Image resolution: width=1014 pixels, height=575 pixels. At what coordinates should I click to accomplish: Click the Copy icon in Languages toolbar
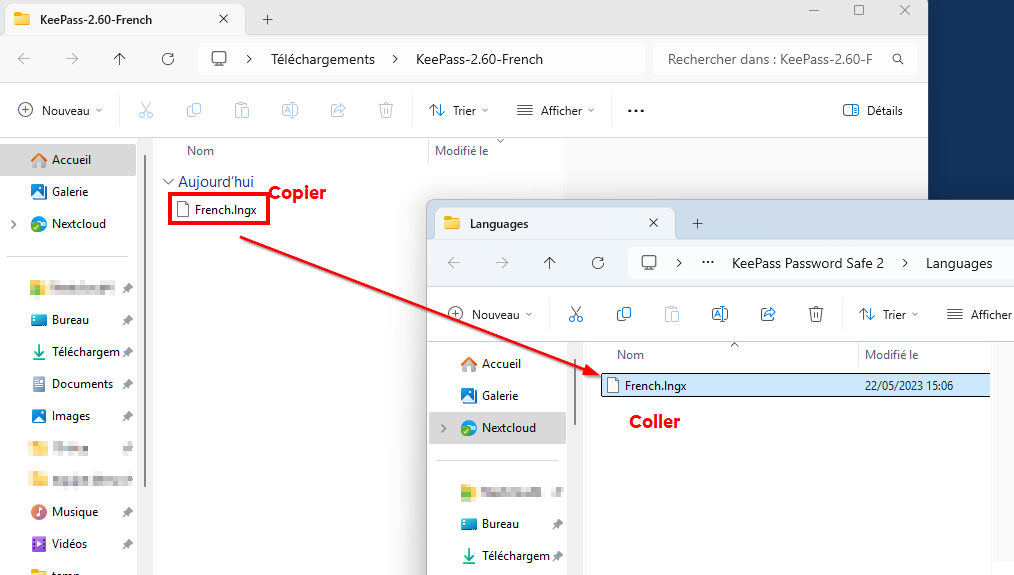click(624, 314)
